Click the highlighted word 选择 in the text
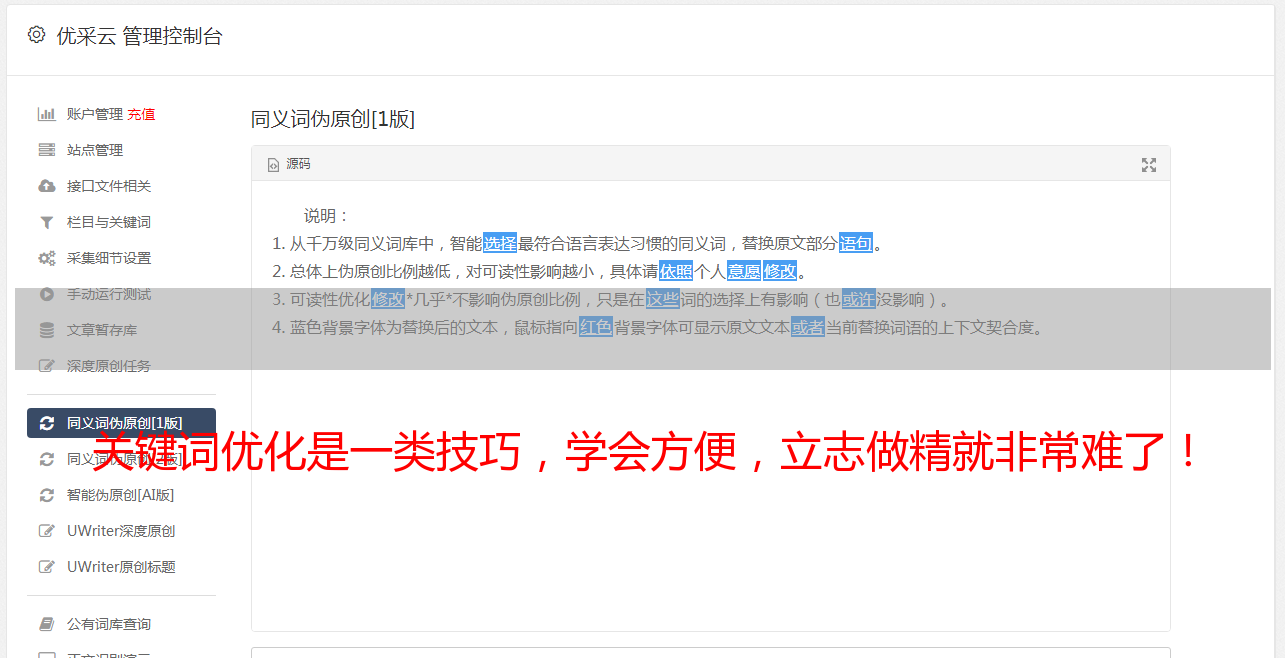The image size is (1285, 658). (x=500, y=243)
